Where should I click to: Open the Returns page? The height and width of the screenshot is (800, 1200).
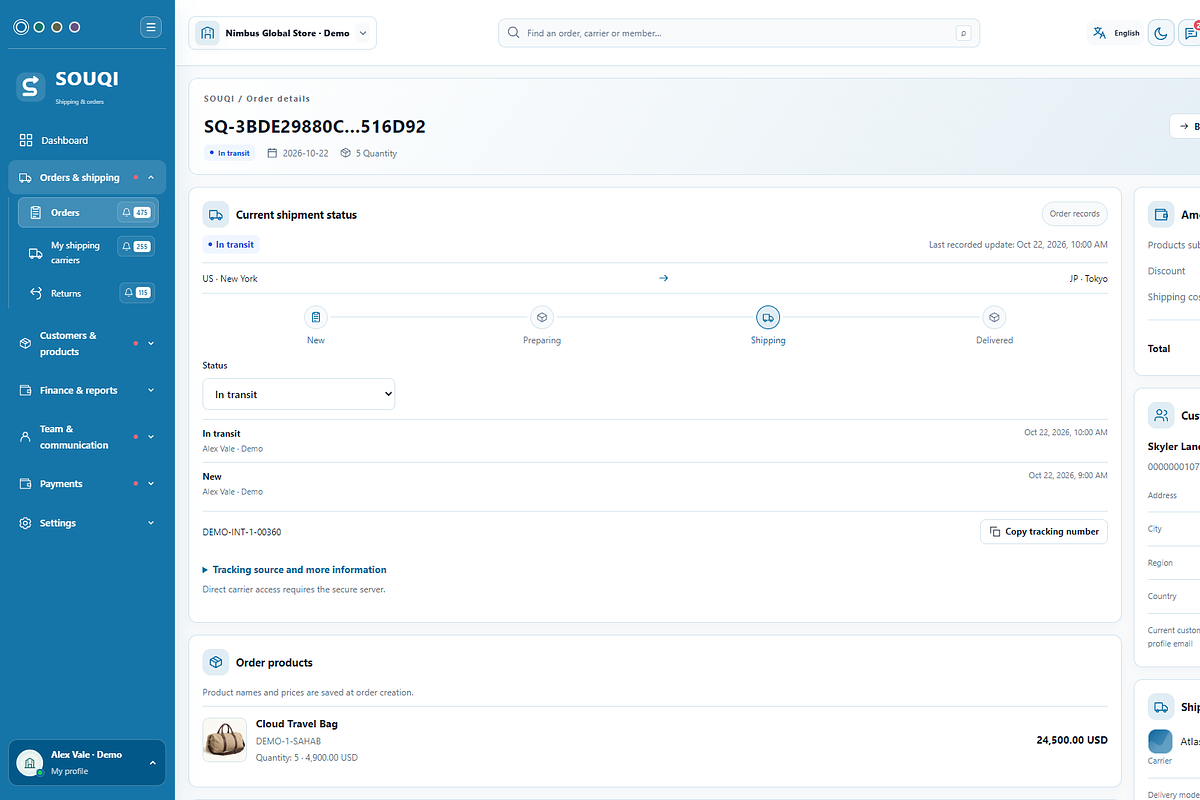88,293
